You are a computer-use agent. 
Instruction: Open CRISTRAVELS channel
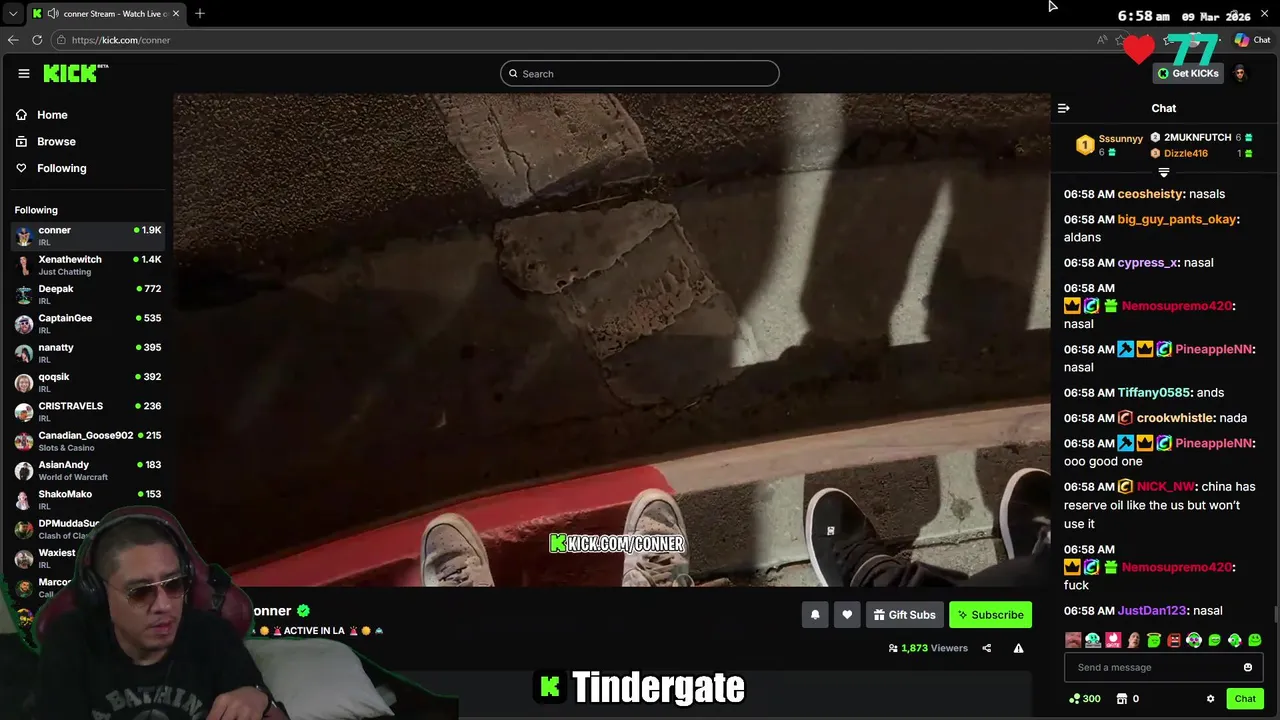click(x=88, y=412)
